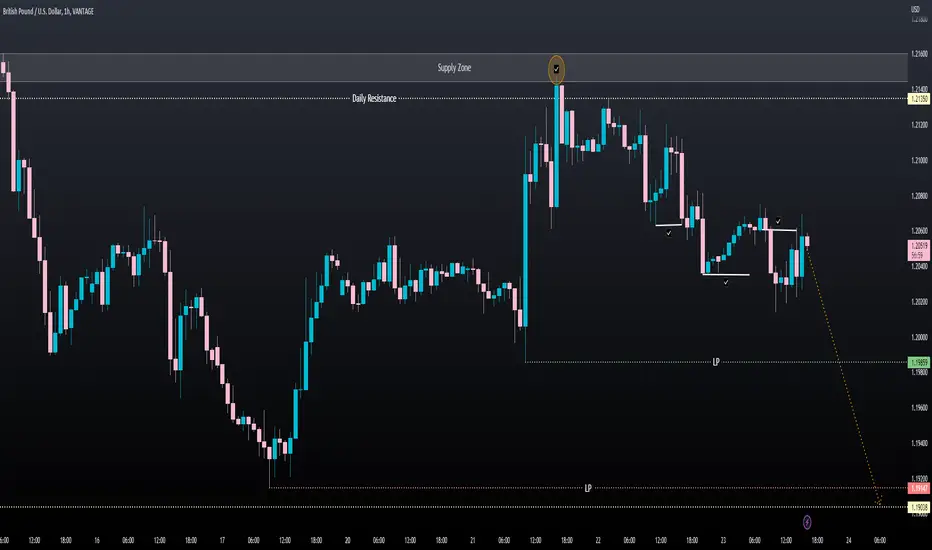Viewport: 932px width, 550px height.
Task: Click the time axis label 16
Action: (97, 540)
